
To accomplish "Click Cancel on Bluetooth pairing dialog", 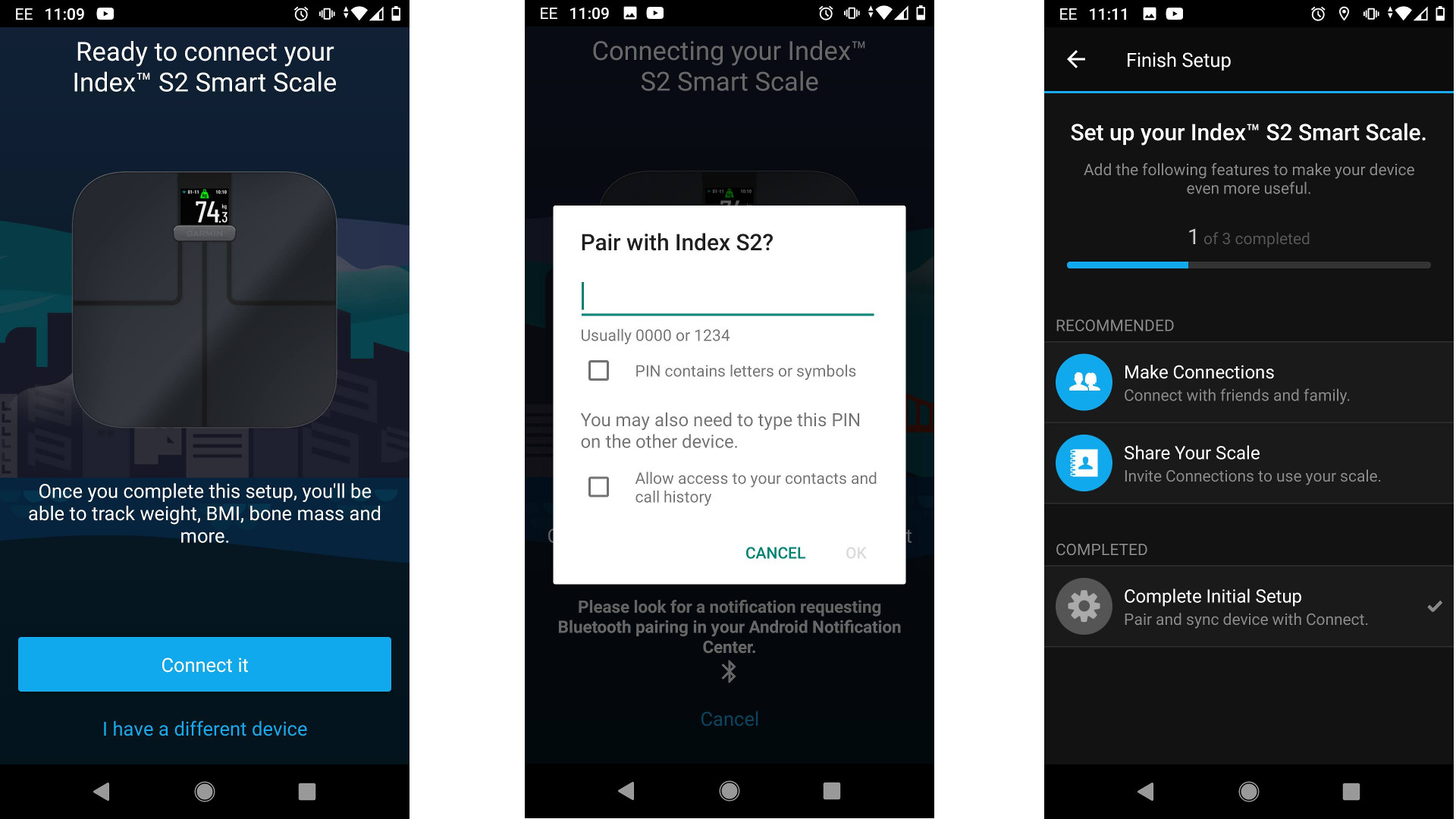I will tap(775, 552).
